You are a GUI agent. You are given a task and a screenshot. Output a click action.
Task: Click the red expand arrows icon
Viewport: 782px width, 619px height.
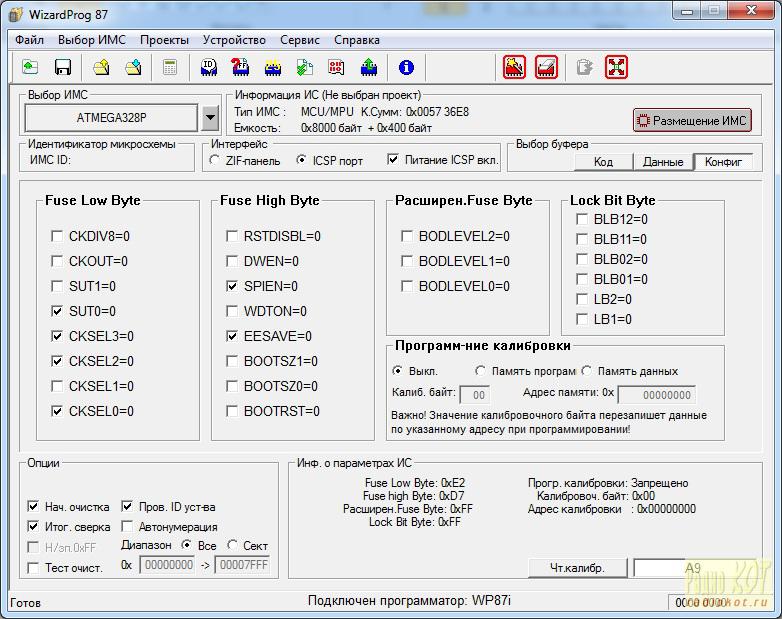click(x=616, y=67)
